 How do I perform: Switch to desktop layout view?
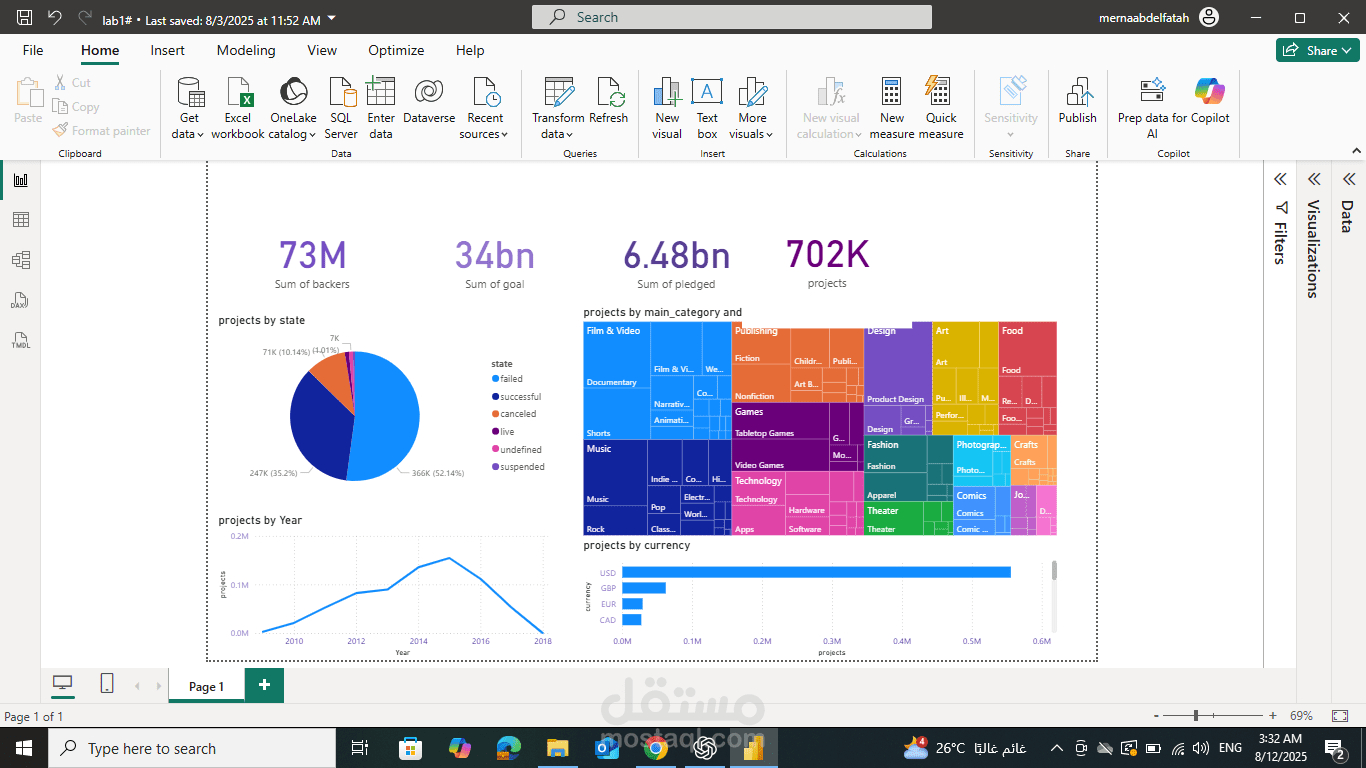click(63, 684)
